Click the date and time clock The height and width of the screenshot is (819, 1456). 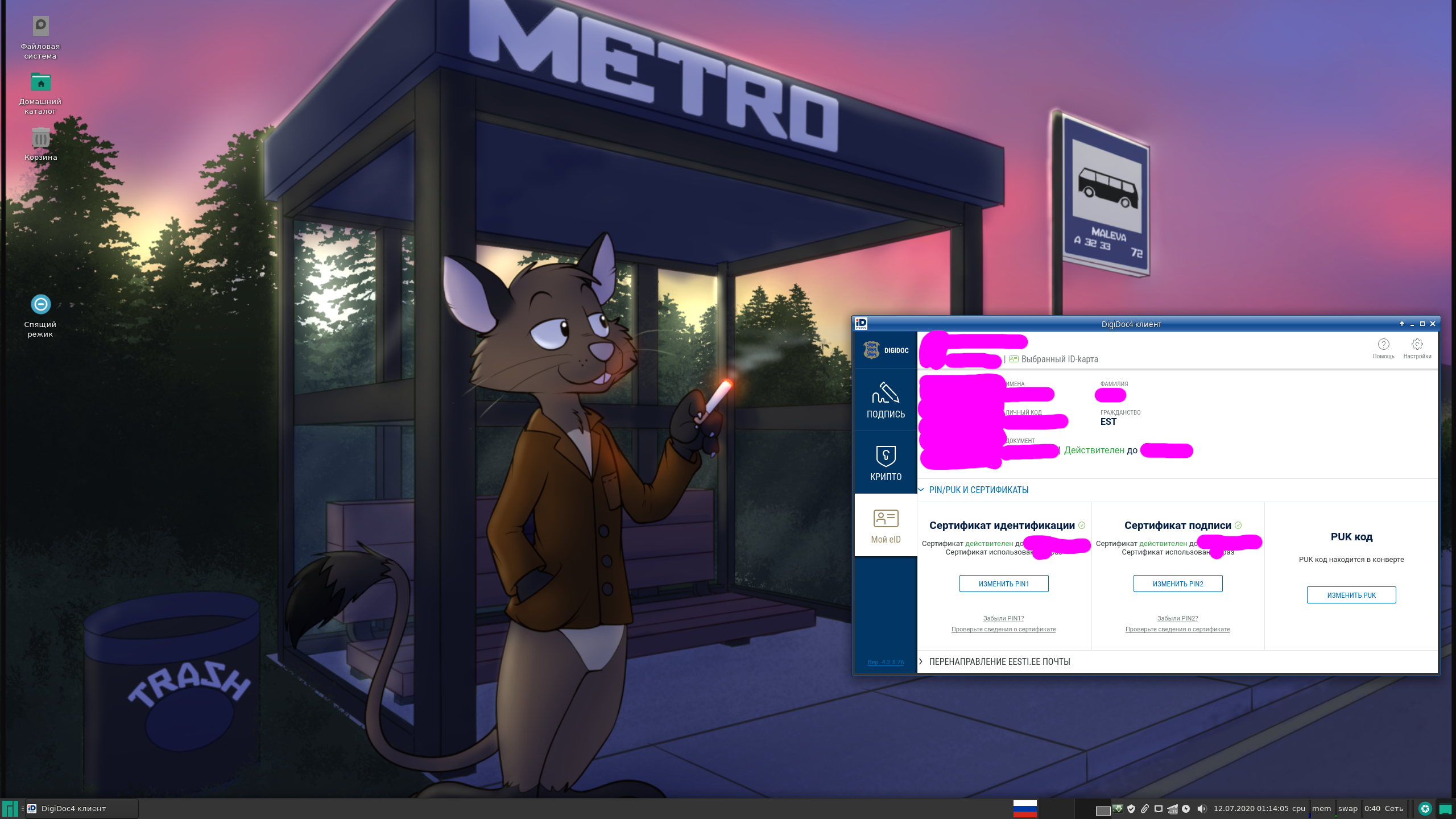pos(1251,808)
